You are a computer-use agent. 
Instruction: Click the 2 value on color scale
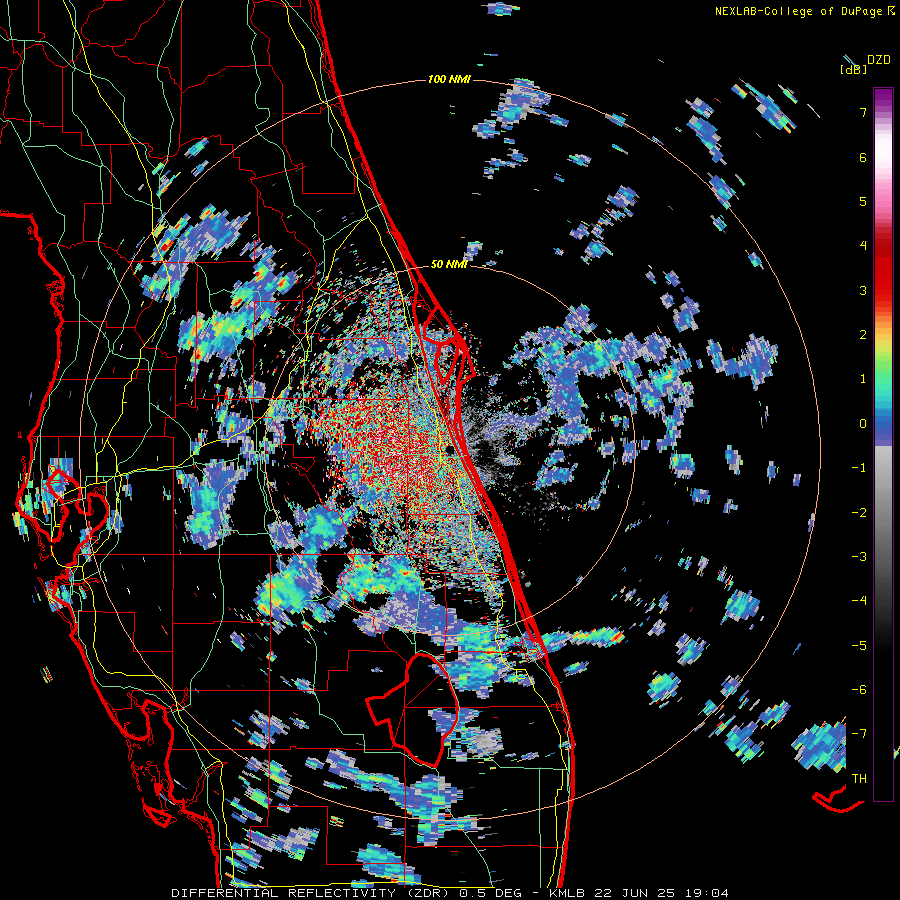[x=863, y=335]
